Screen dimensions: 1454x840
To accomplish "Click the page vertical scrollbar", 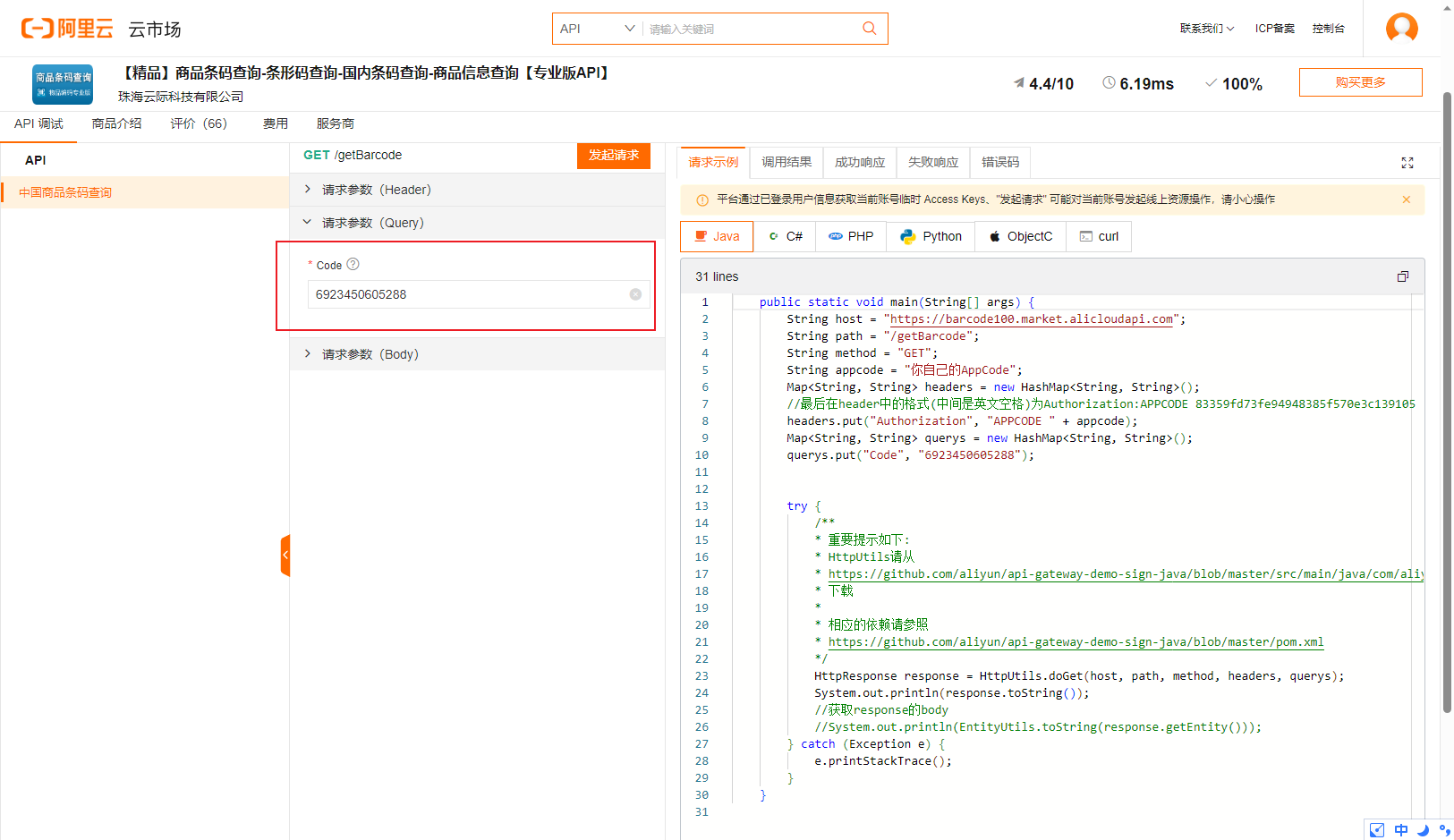I will click(x=1447, y=403).
